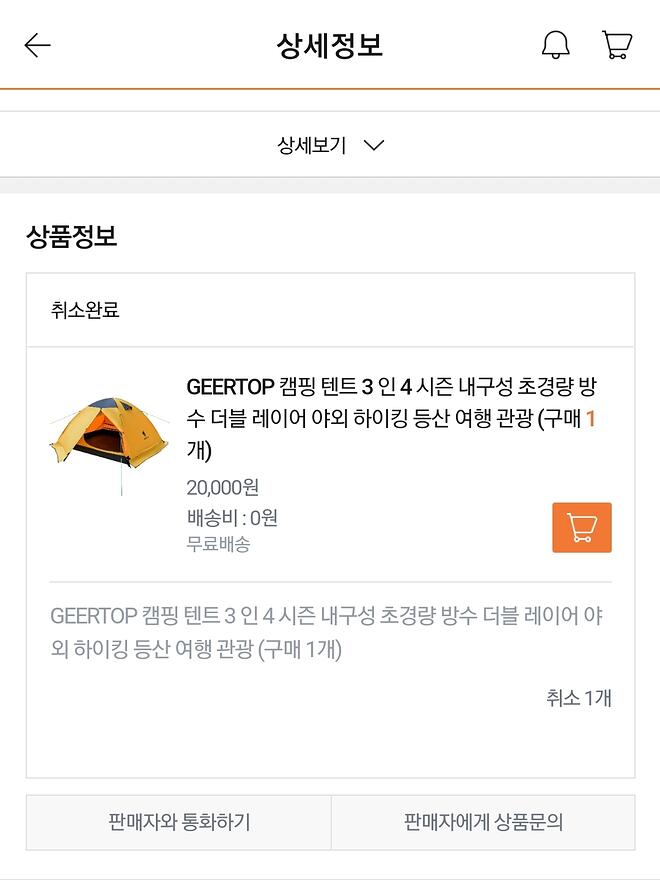Tap the 무료배송 free shipping label

[218, 545]
